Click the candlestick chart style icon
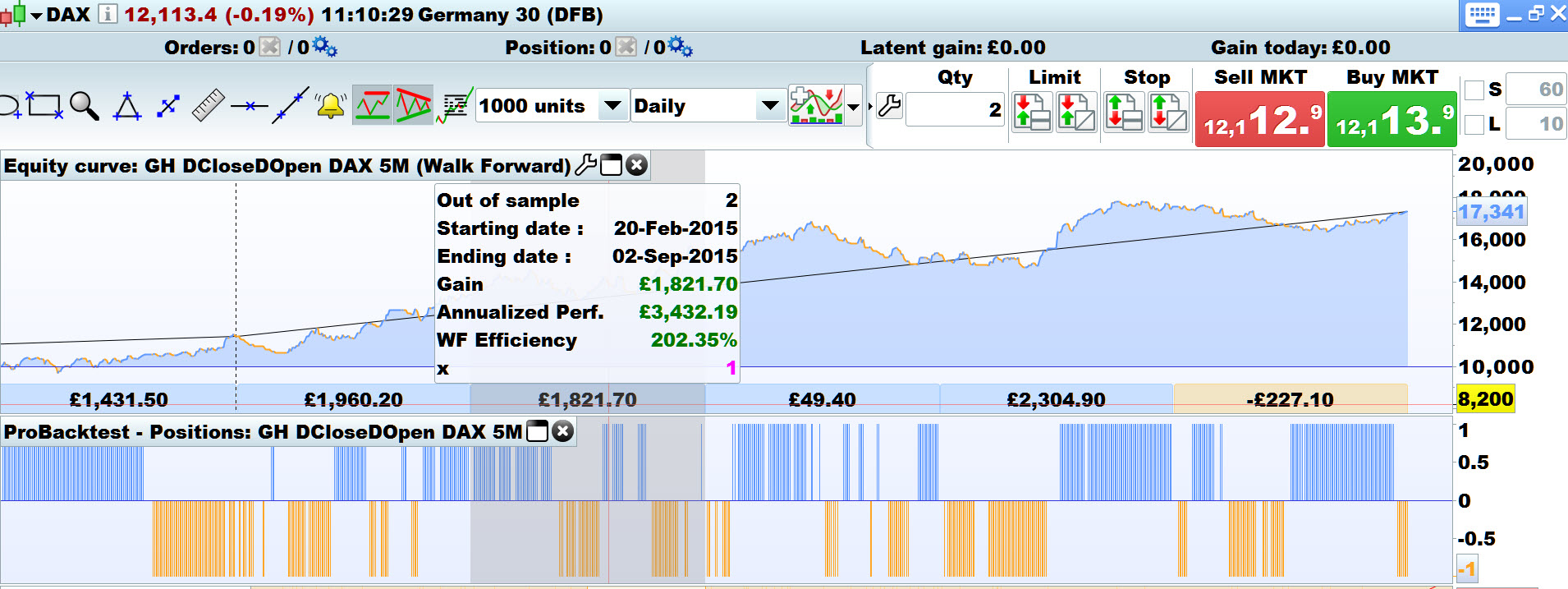The height and width of the screenshot is (589, 1568). tap(13, 16)
